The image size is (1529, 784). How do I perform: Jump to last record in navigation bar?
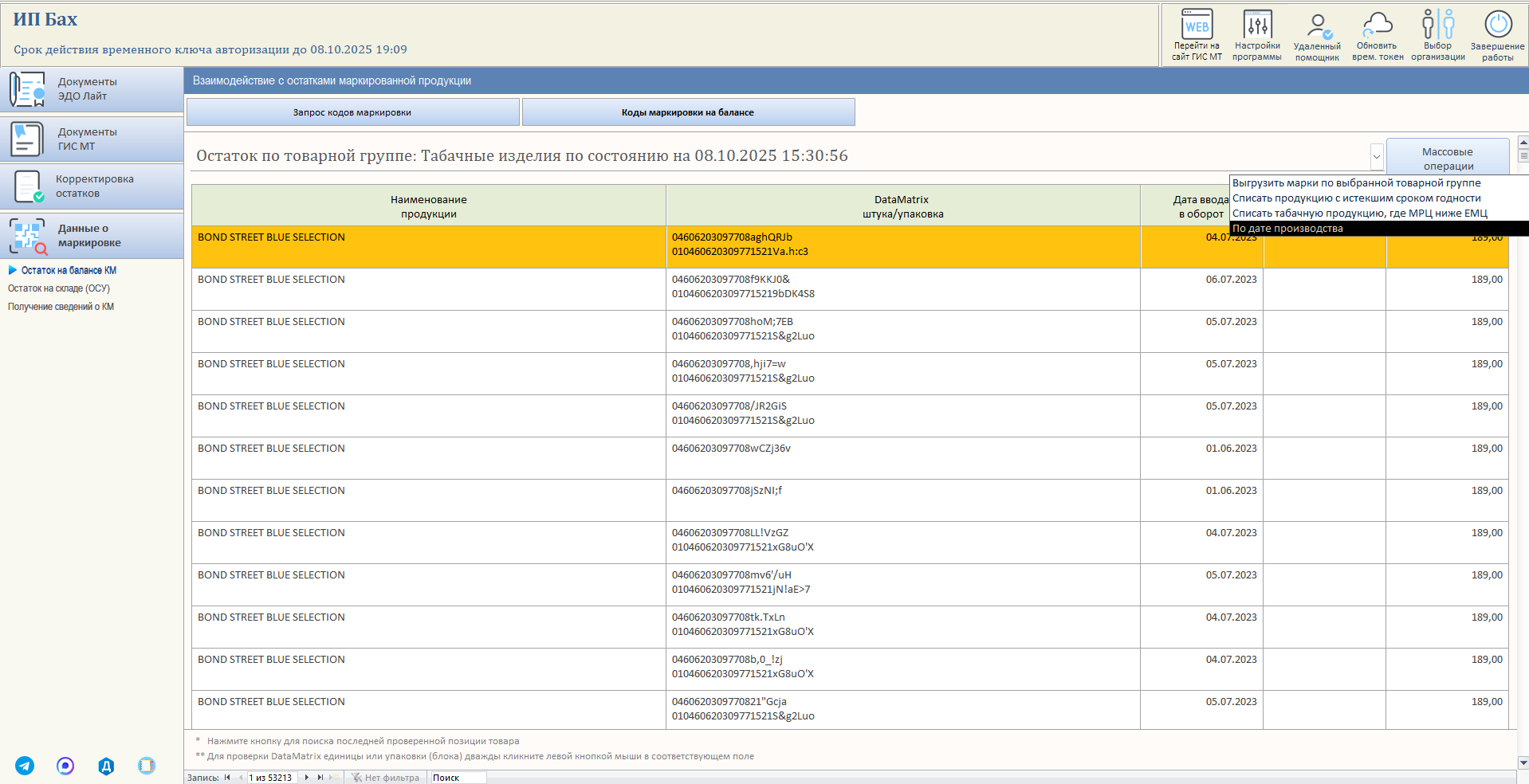point(320,778)
